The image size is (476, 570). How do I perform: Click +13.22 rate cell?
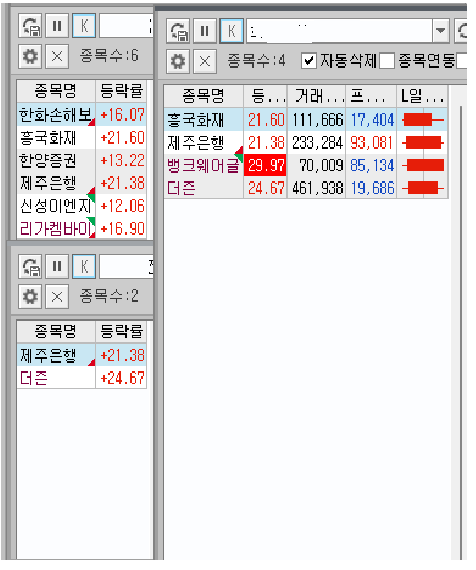click(x=121, y=160)
